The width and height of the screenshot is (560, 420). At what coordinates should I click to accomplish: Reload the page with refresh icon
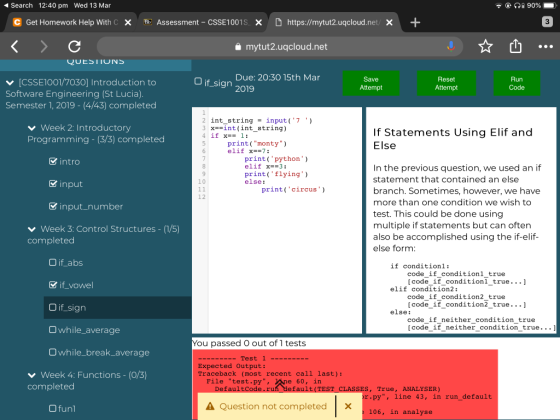(x=74, y=46)
